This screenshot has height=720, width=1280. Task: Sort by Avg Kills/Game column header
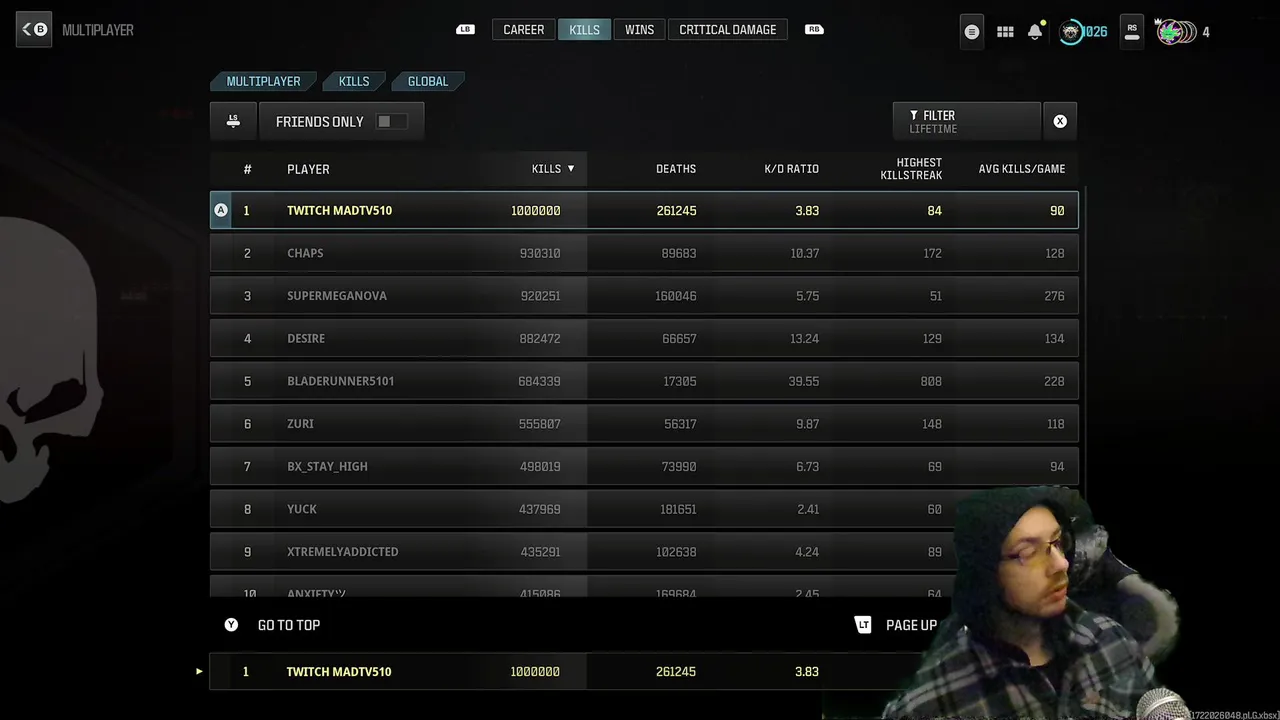click(x=1021, y=169)
